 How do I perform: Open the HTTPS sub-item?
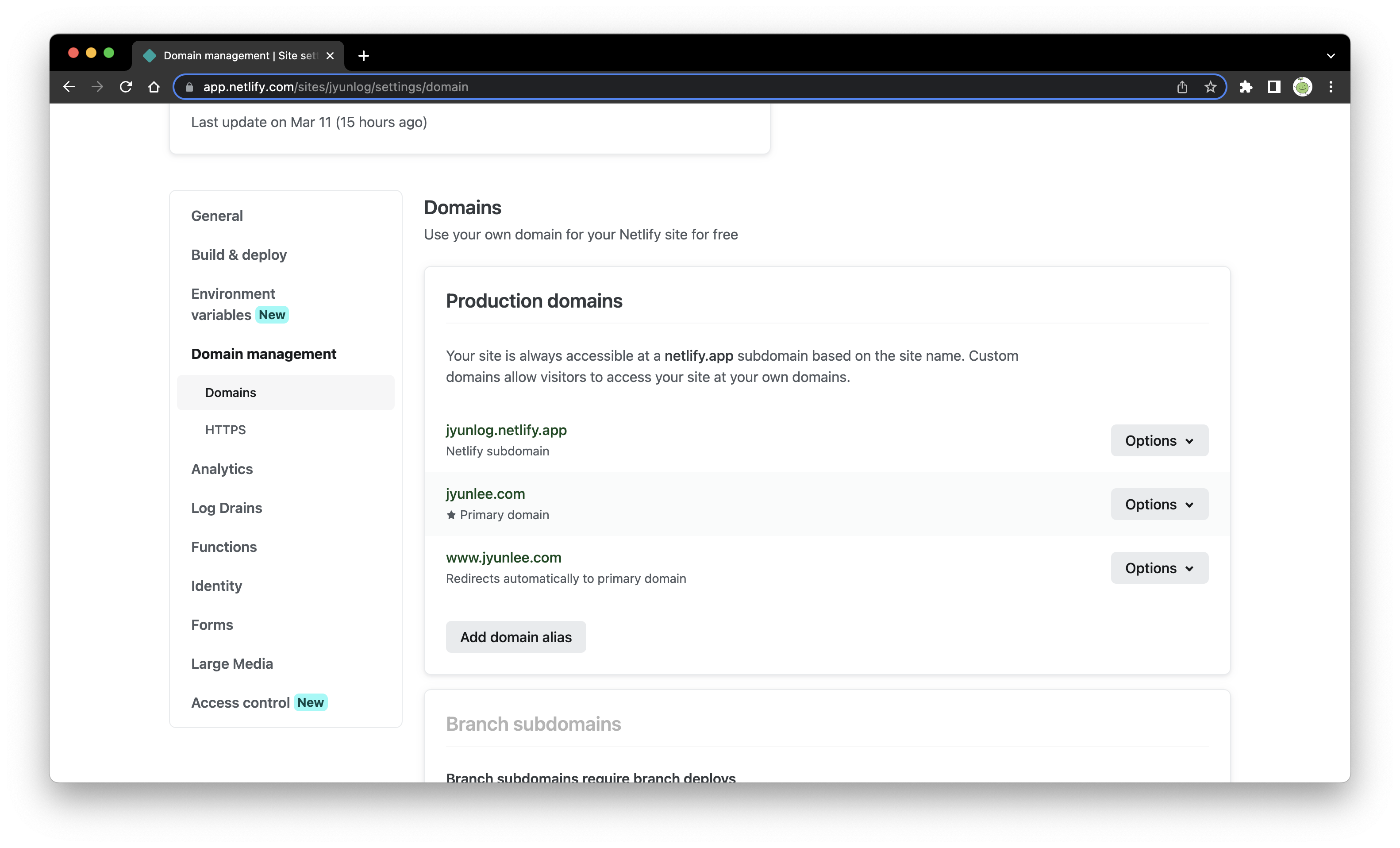pos(226,430)
